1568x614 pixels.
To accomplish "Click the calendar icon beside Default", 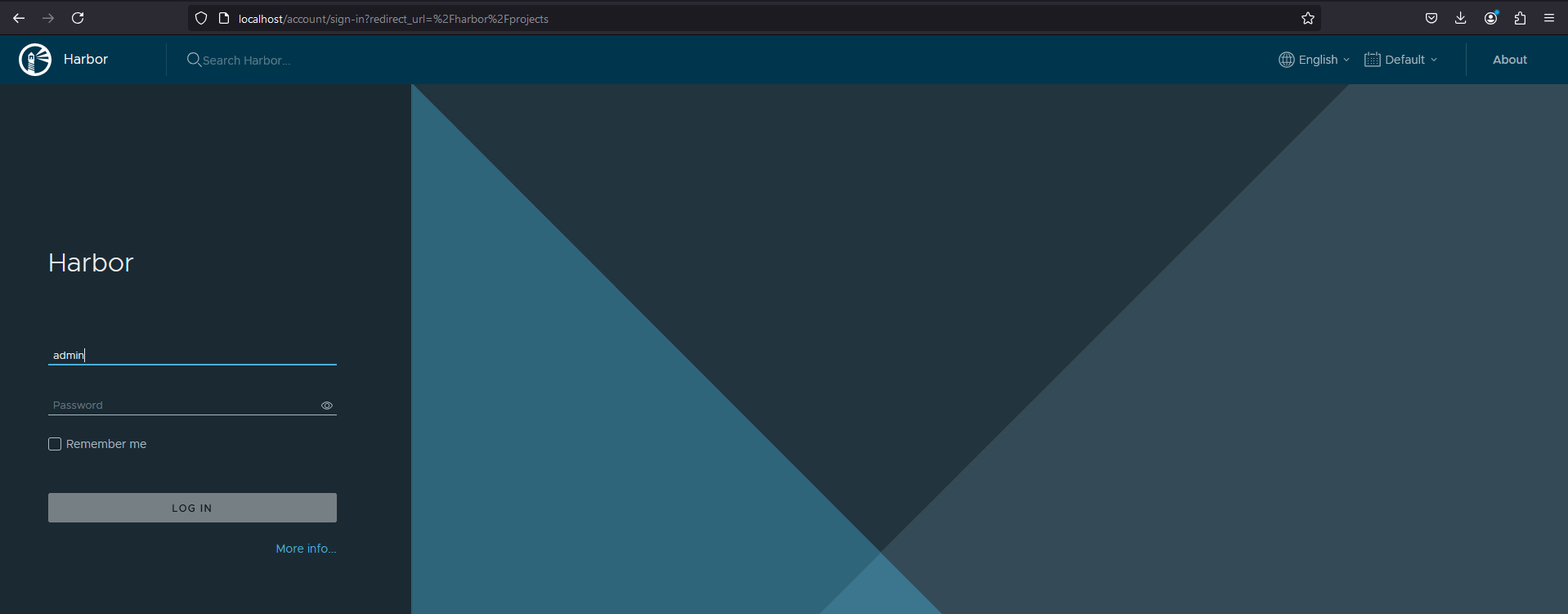I will [x=1373, y=60].
